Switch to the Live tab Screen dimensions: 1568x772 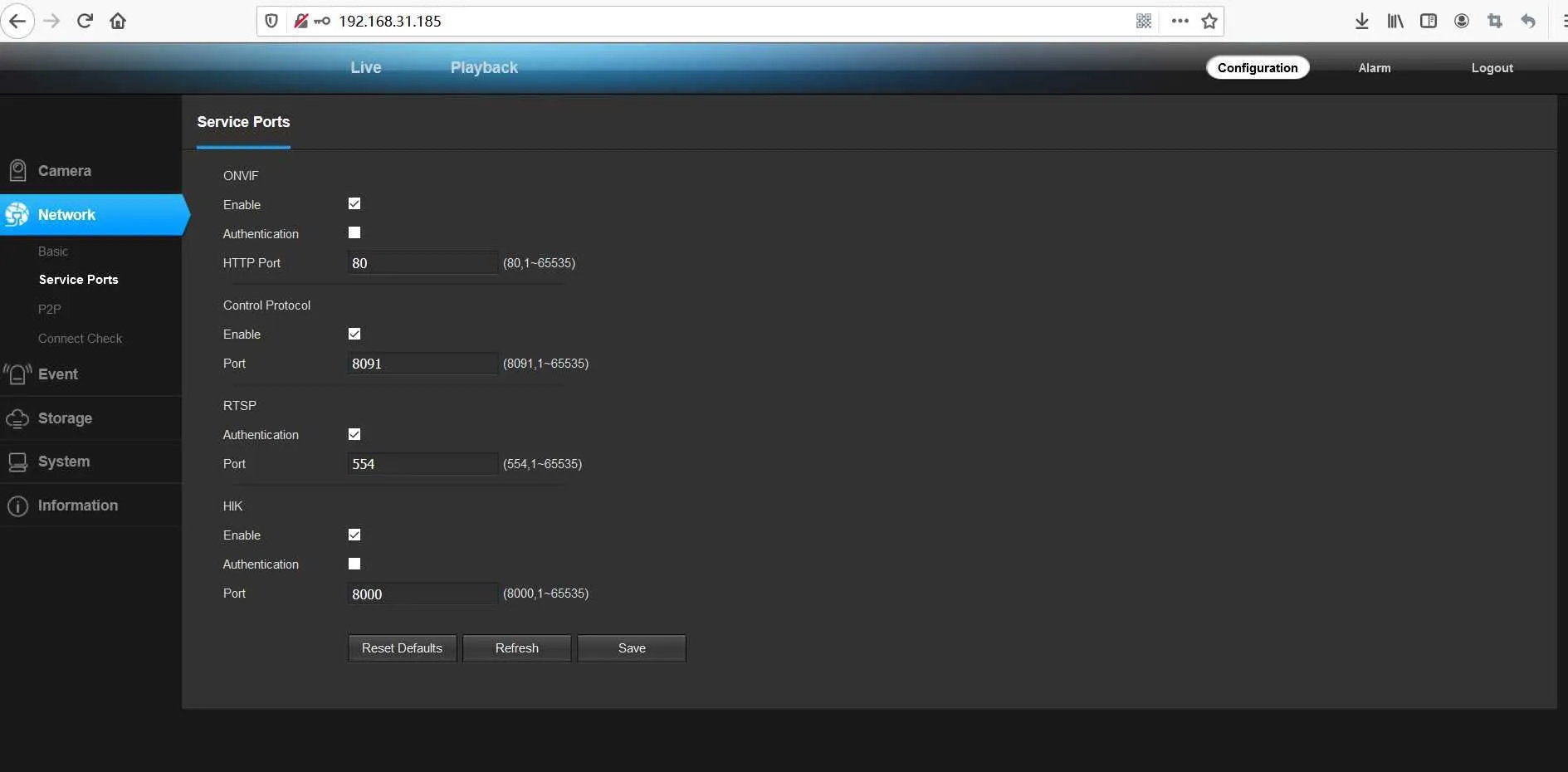[x=366, y=67]
